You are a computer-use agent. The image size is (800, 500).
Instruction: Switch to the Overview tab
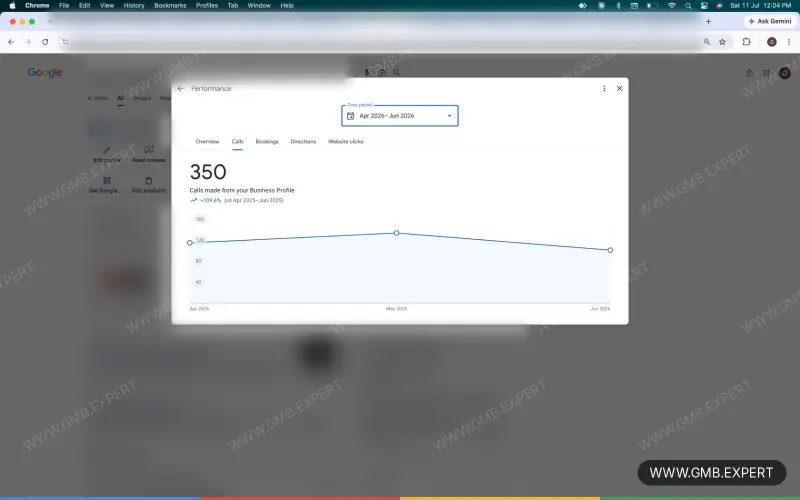click(207, 141)
